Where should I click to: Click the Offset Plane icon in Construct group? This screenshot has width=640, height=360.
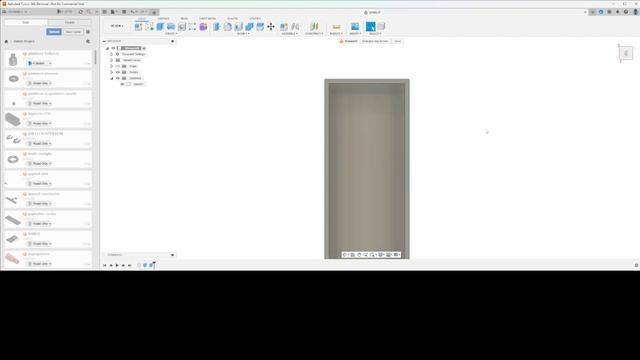[314, 27]
